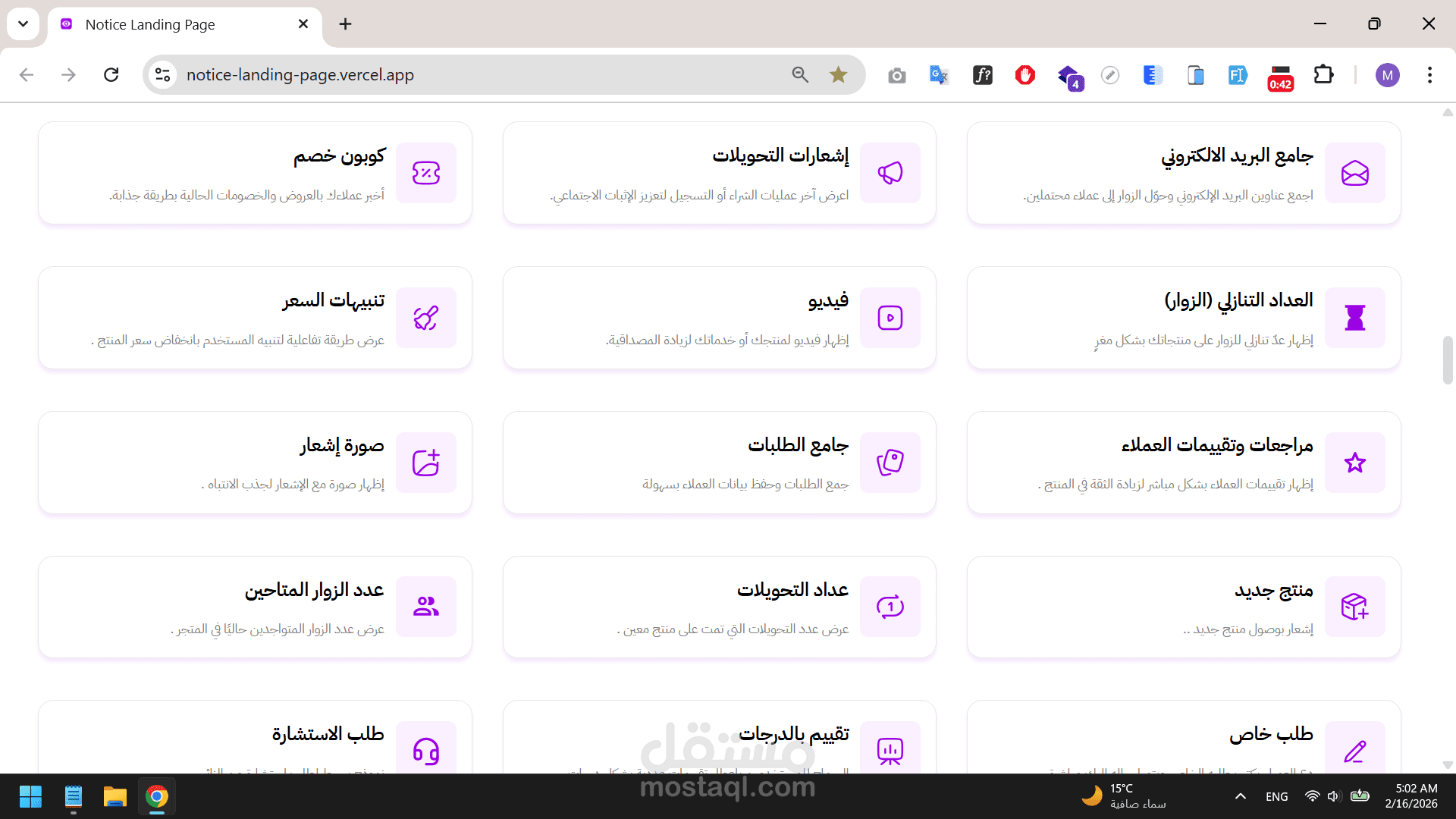This screenshot has width=1456, height=819.
Task: Open the tab search dropdown arrow
Action: 24,24
